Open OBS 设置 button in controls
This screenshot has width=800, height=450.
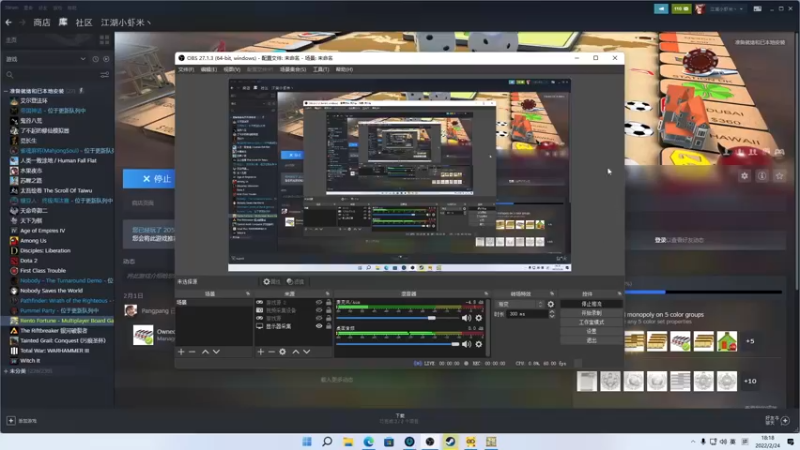[591, 331]
